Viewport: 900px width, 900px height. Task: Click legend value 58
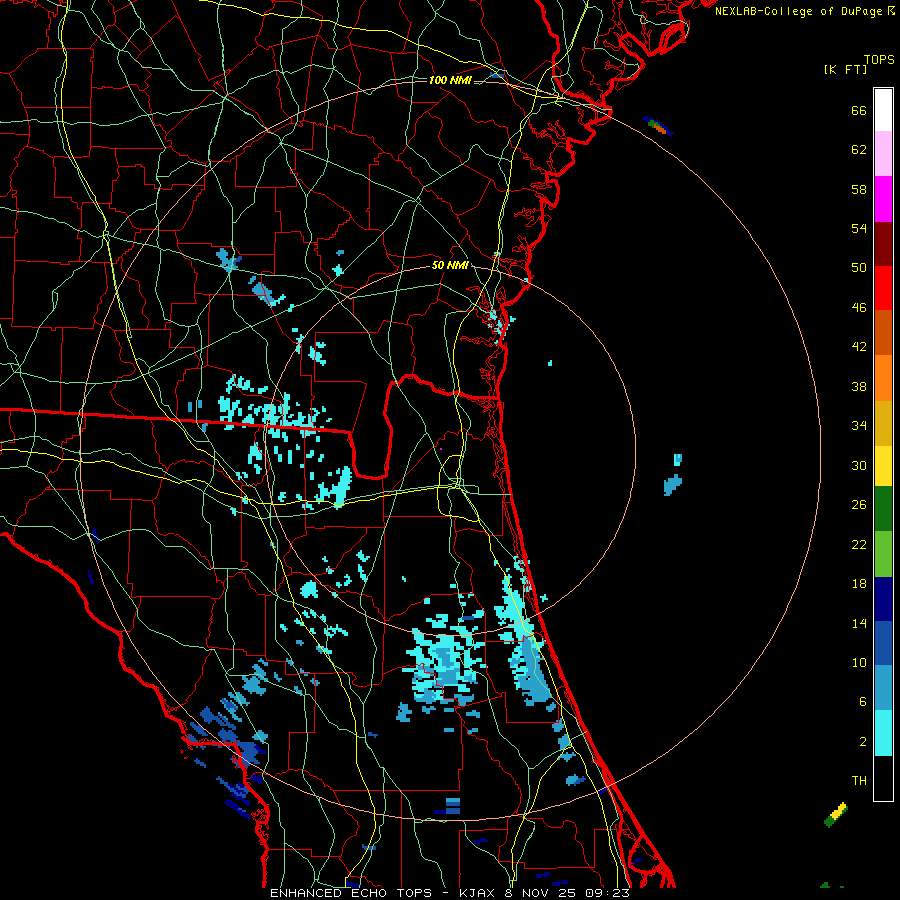pyautogui.click(x=859, y=189)
